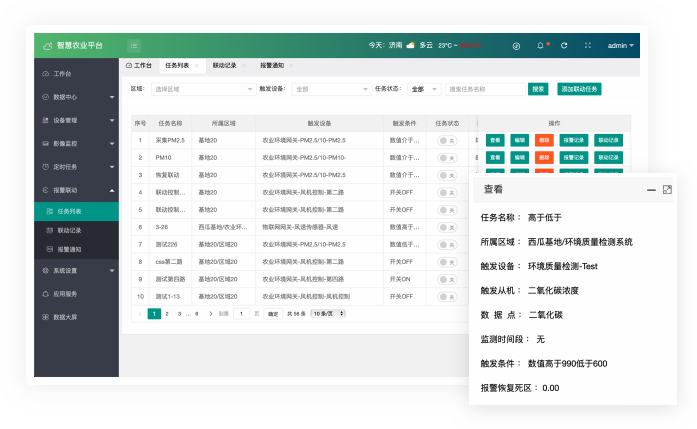Screen dimensions: 697x429
Task: Click the refresh icon in header
Action: tap(564, 46)
